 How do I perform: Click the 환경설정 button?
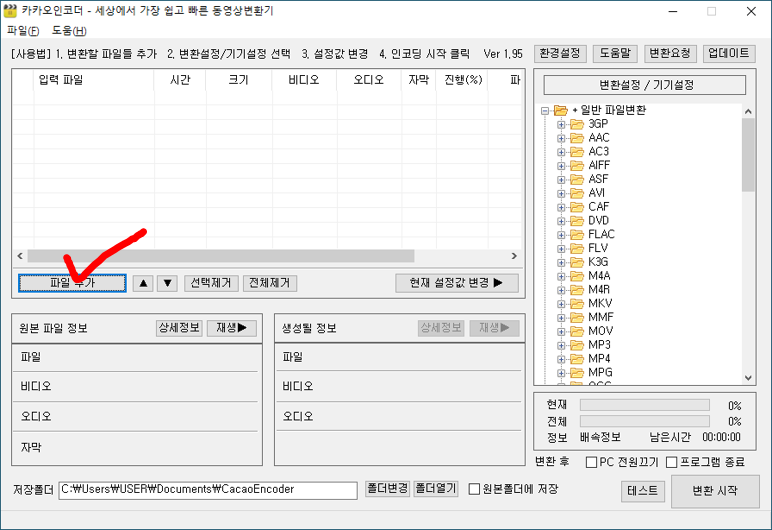[560, 53]
